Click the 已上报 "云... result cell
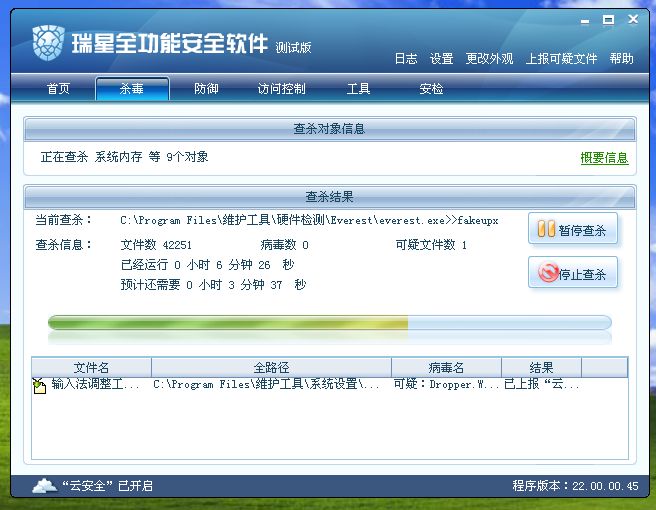 [542, 384]
